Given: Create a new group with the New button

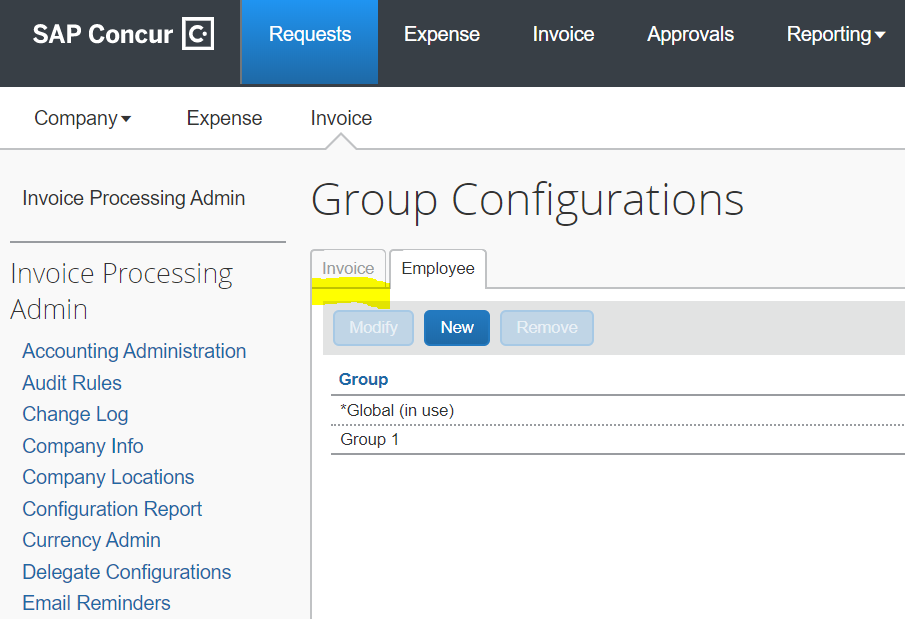Looking at the screenshot, I should pyautogui.click(x=457, y=328).
